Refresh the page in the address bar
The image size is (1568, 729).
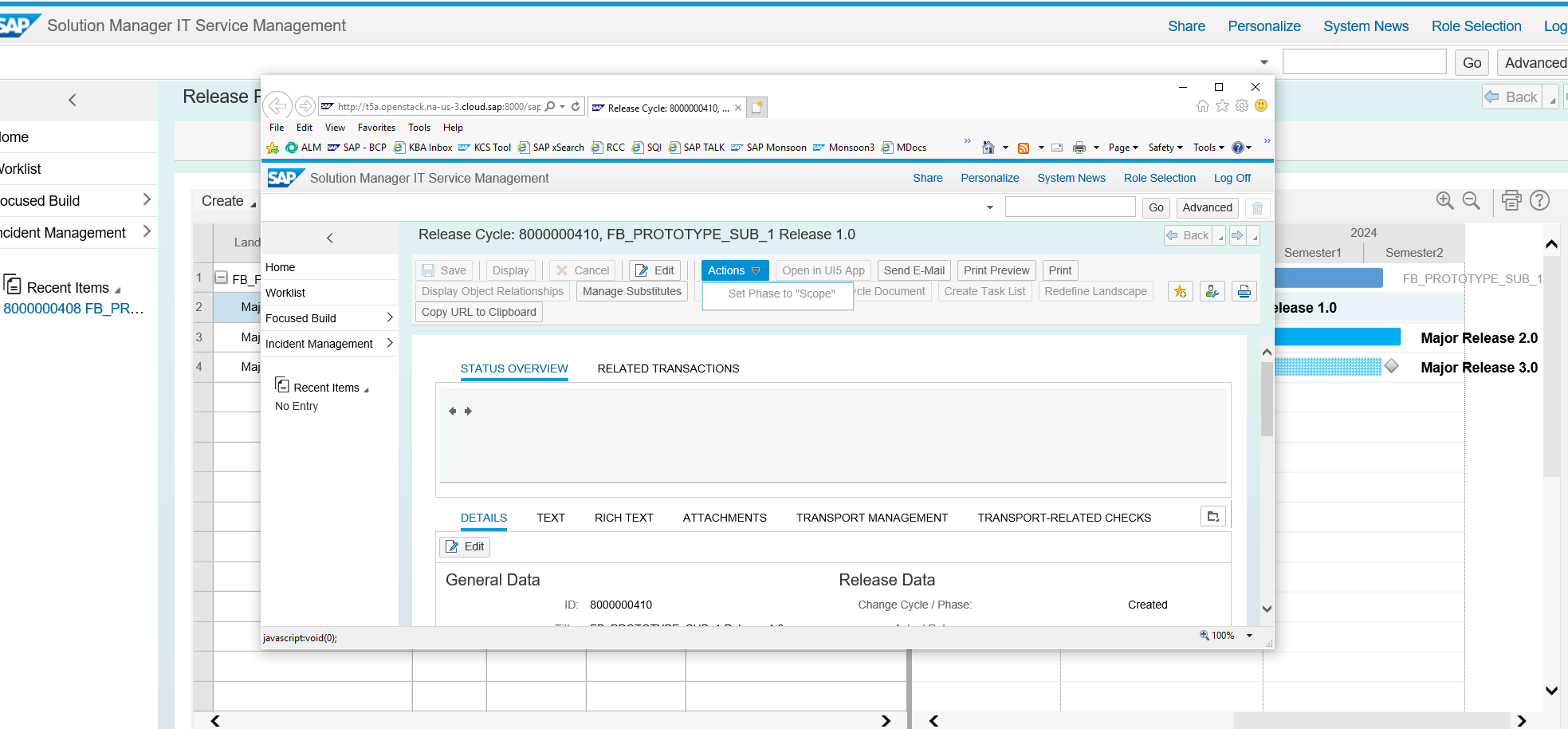pos(576,106)
